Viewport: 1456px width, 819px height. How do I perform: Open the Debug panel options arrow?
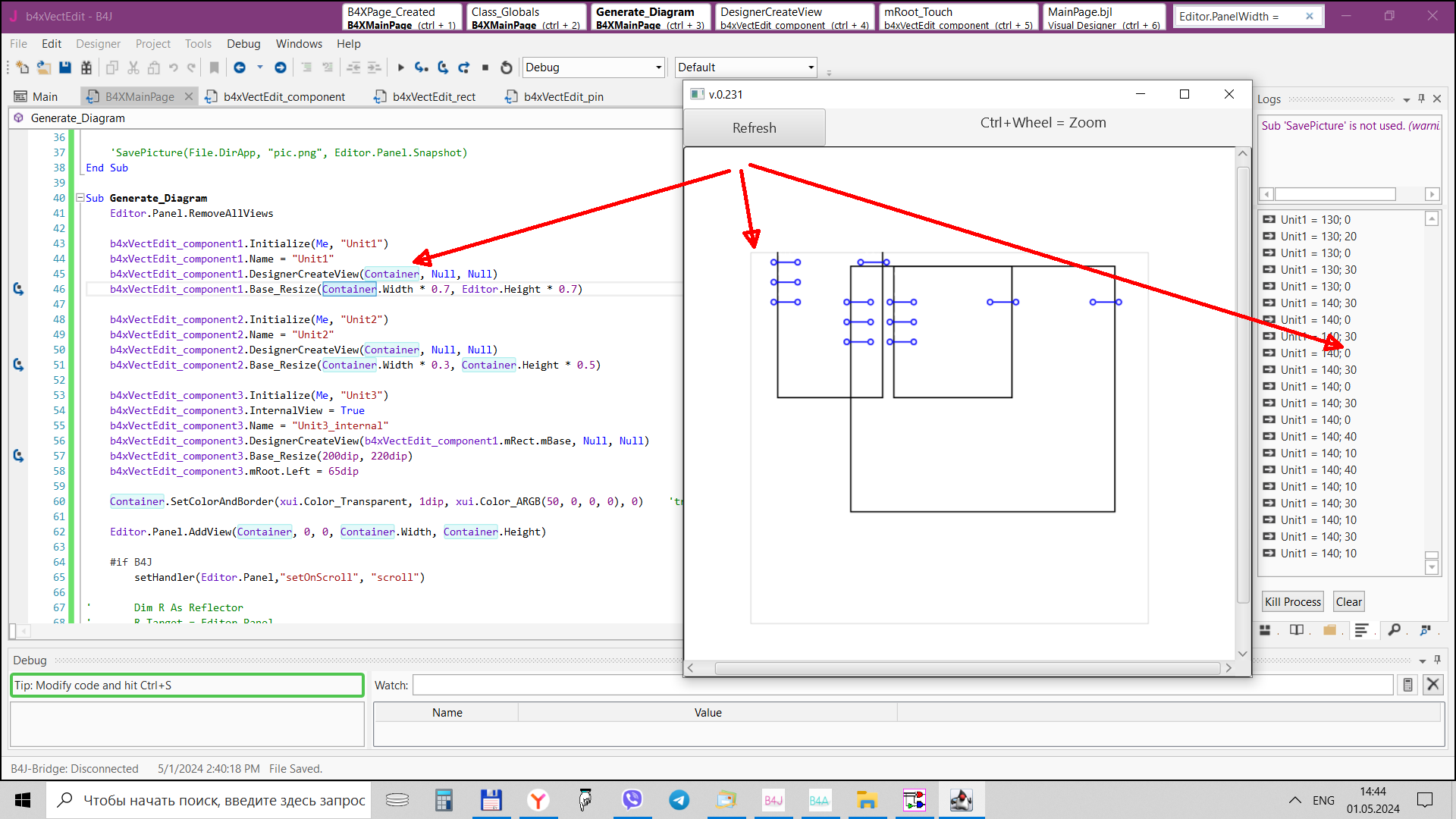click(1422, 661)
